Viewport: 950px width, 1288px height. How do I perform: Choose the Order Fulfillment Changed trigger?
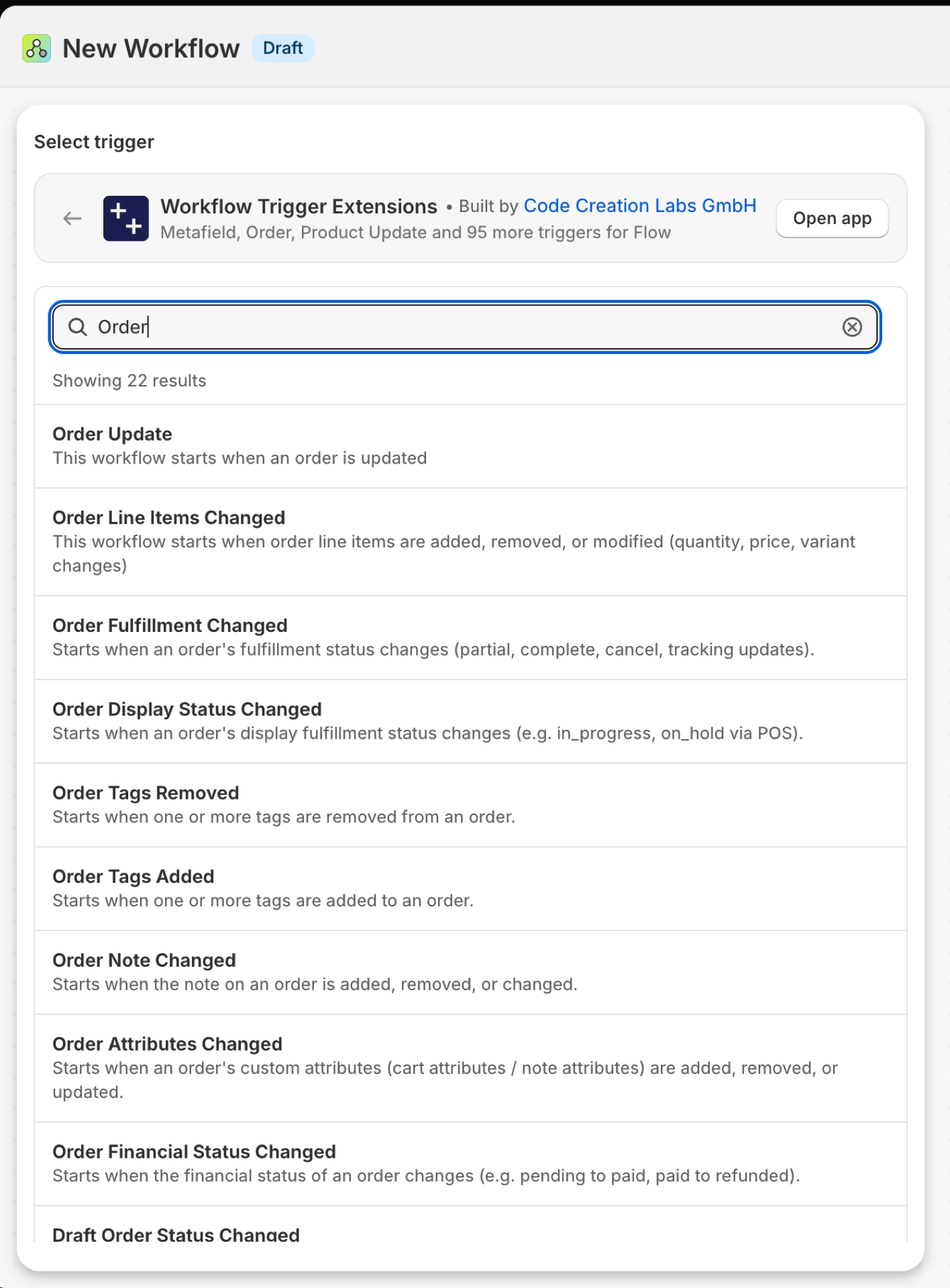tap(471, 637)
